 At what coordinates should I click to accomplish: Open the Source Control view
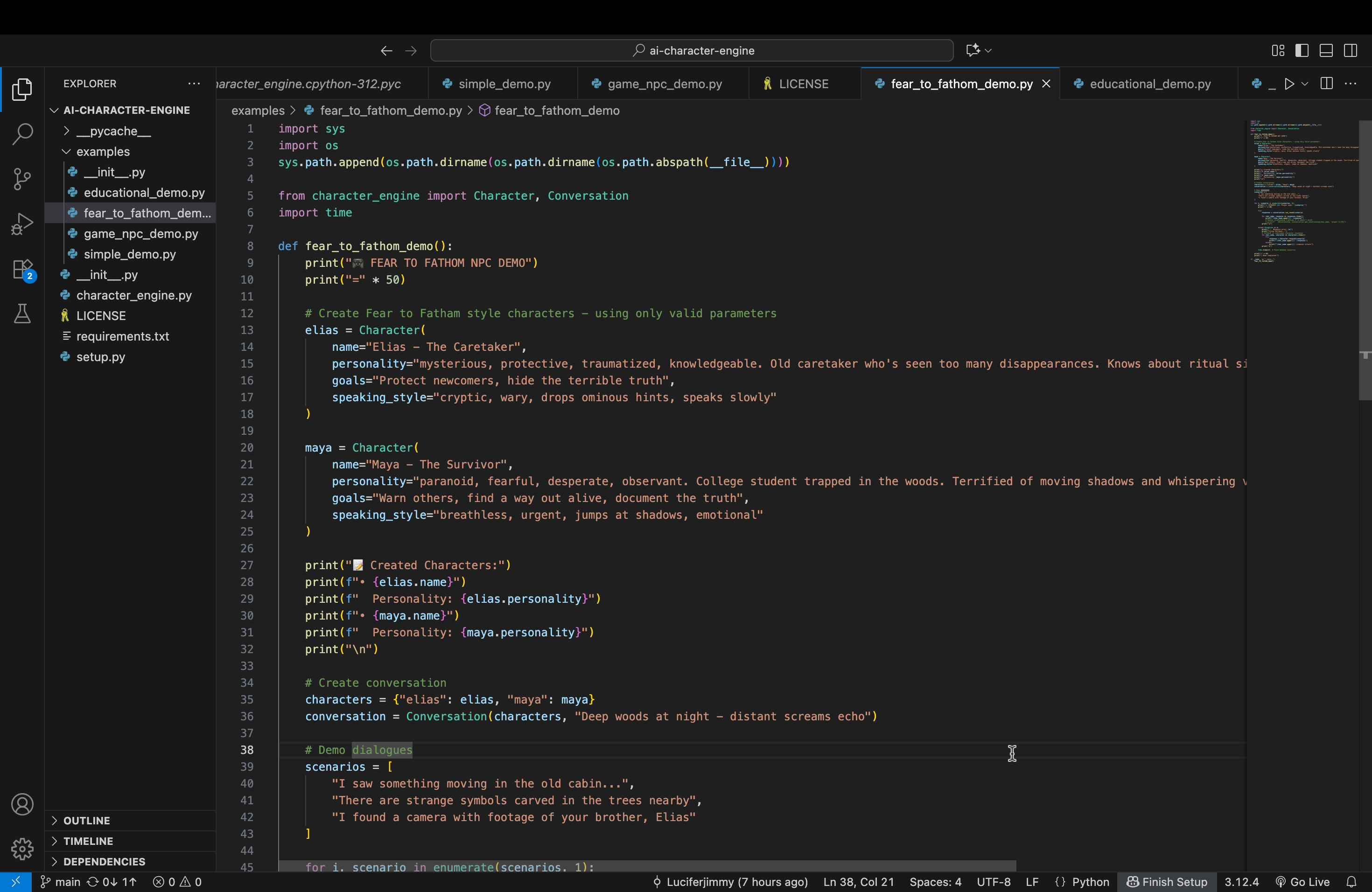(22, 179)
